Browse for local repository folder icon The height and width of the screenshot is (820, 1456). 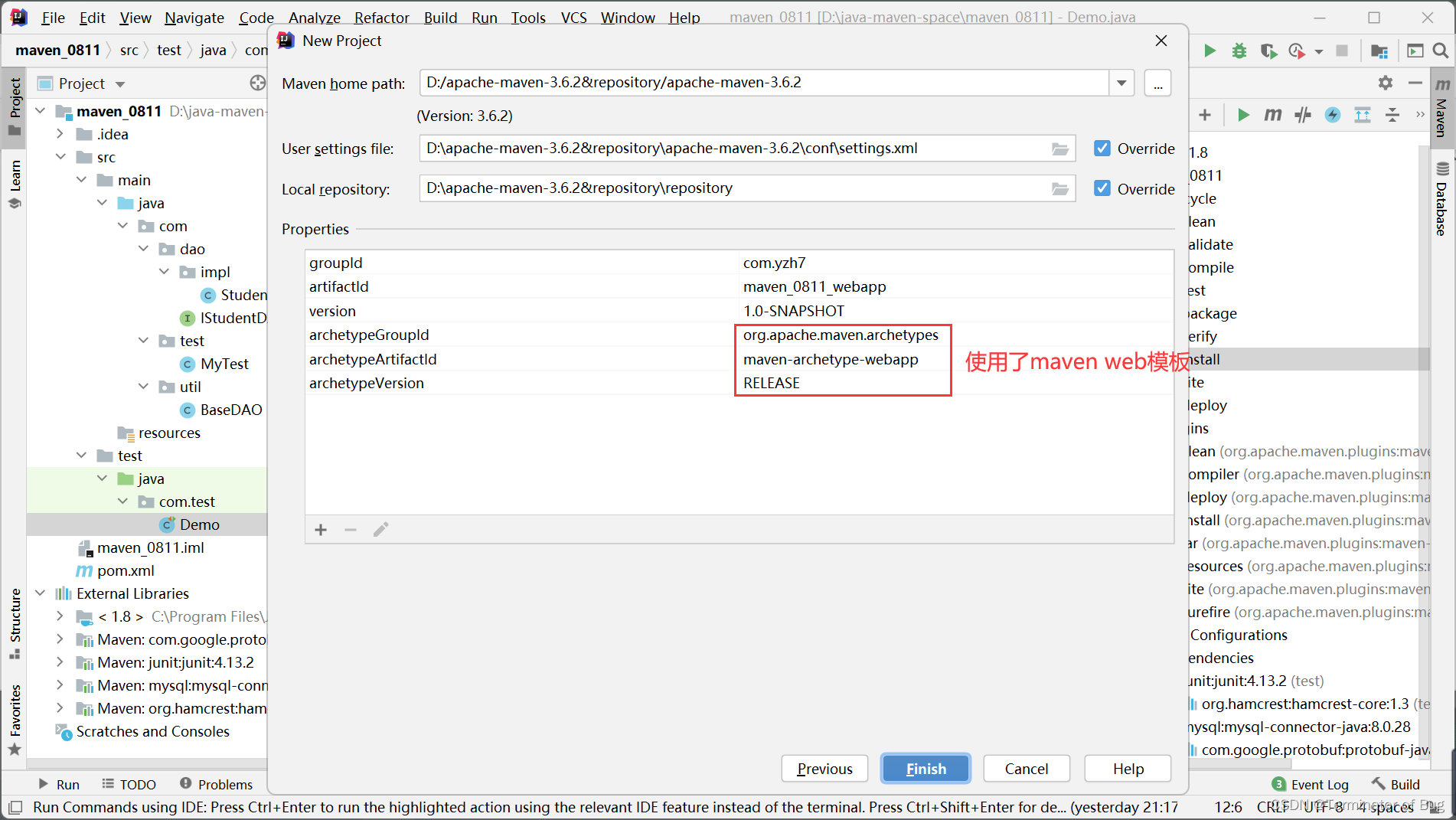tap(1060, 188)
